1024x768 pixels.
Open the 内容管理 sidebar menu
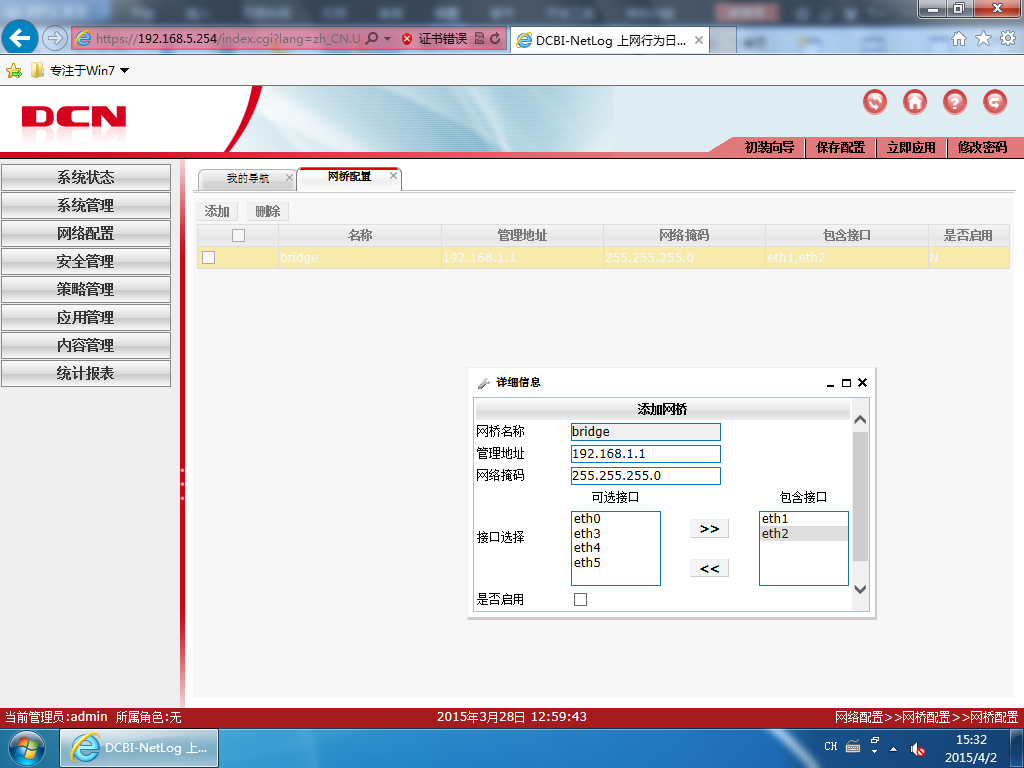click(86, 345)
